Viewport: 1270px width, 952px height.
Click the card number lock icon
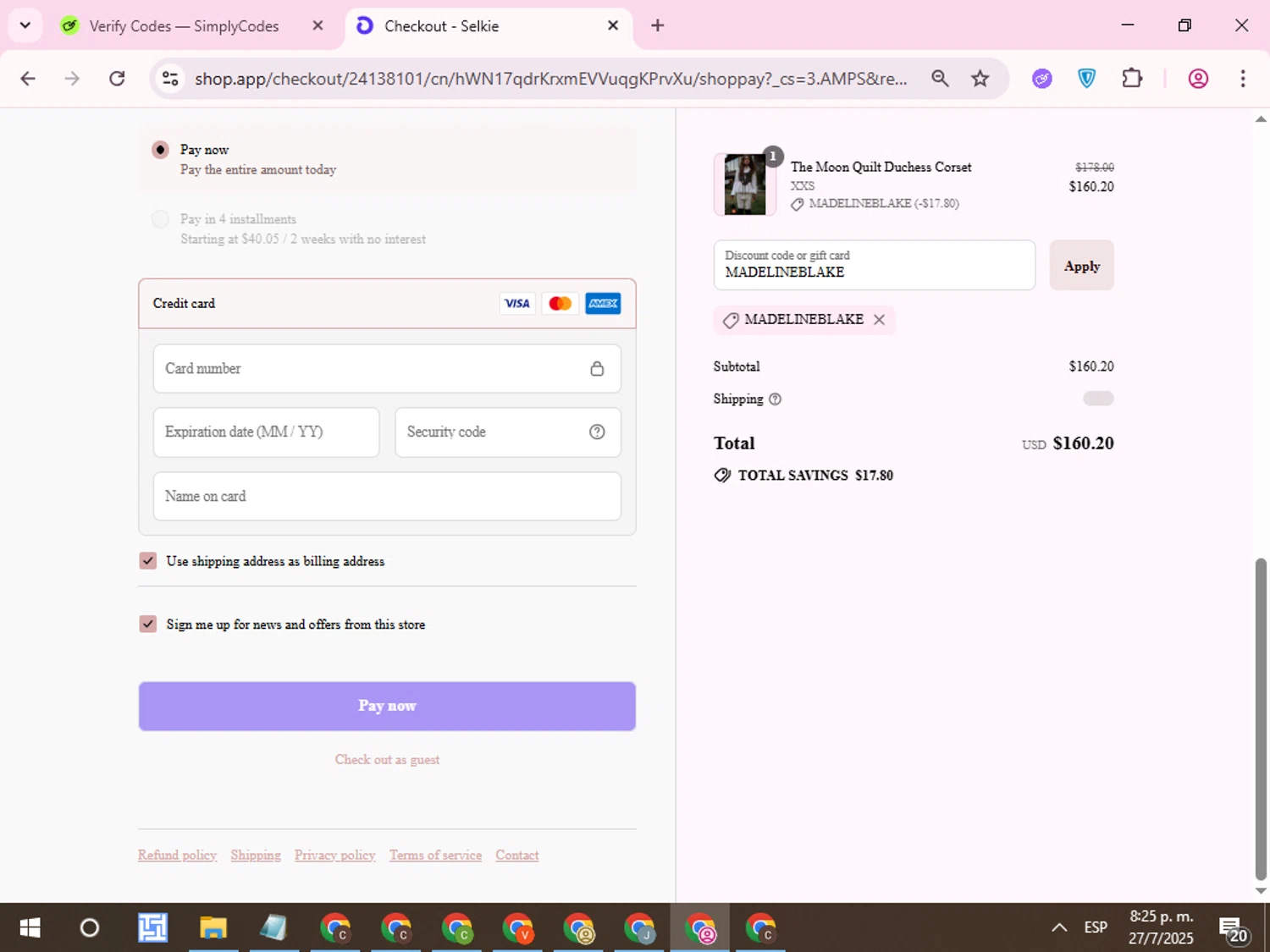597,369
